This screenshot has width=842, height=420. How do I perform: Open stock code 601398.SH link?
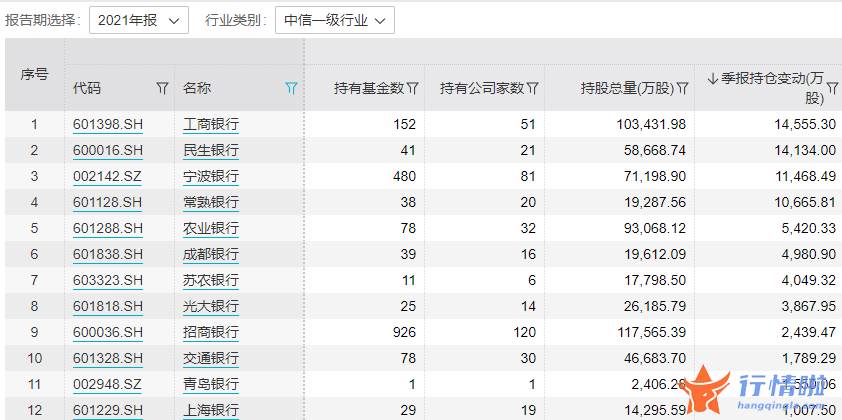click(x=108, y=125)
